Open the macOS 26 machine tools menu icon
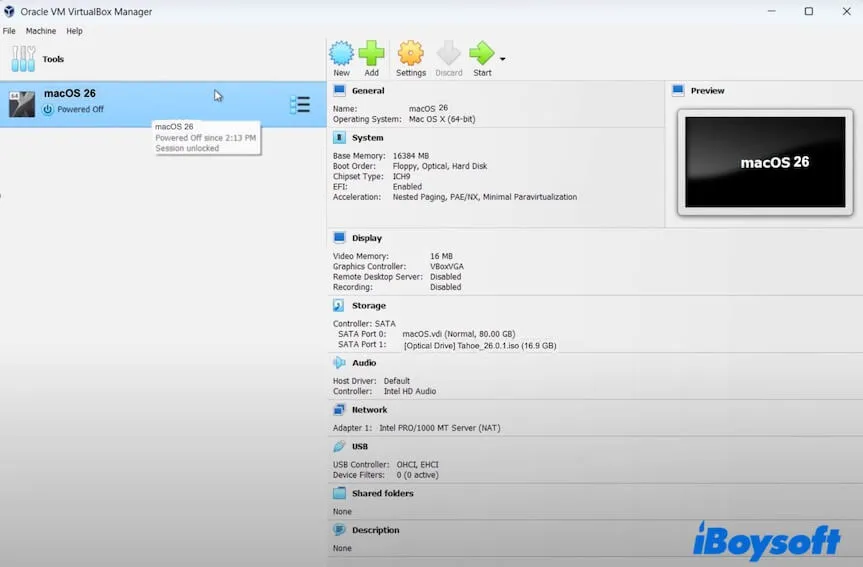The height and width of the screenshot is (567, 863). tap(299, 105)
